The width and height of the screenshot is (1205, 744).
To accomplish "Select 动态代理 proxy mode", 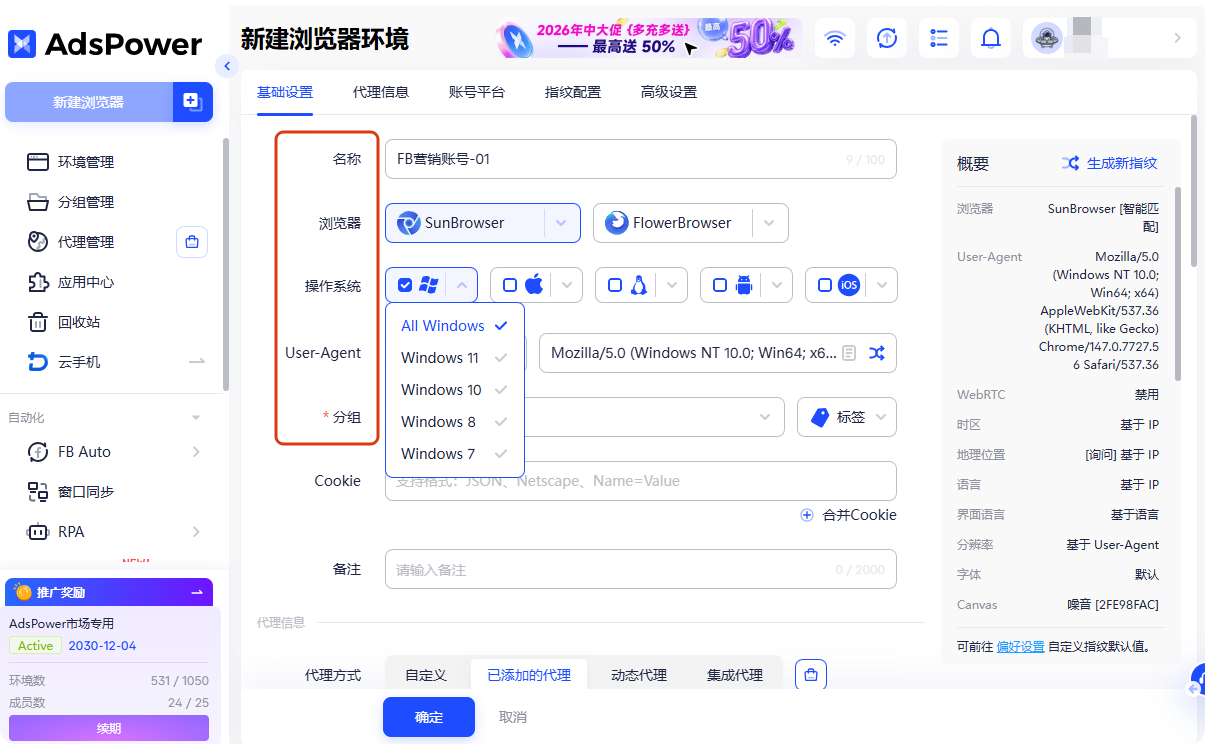I will (x=639, y=675).
